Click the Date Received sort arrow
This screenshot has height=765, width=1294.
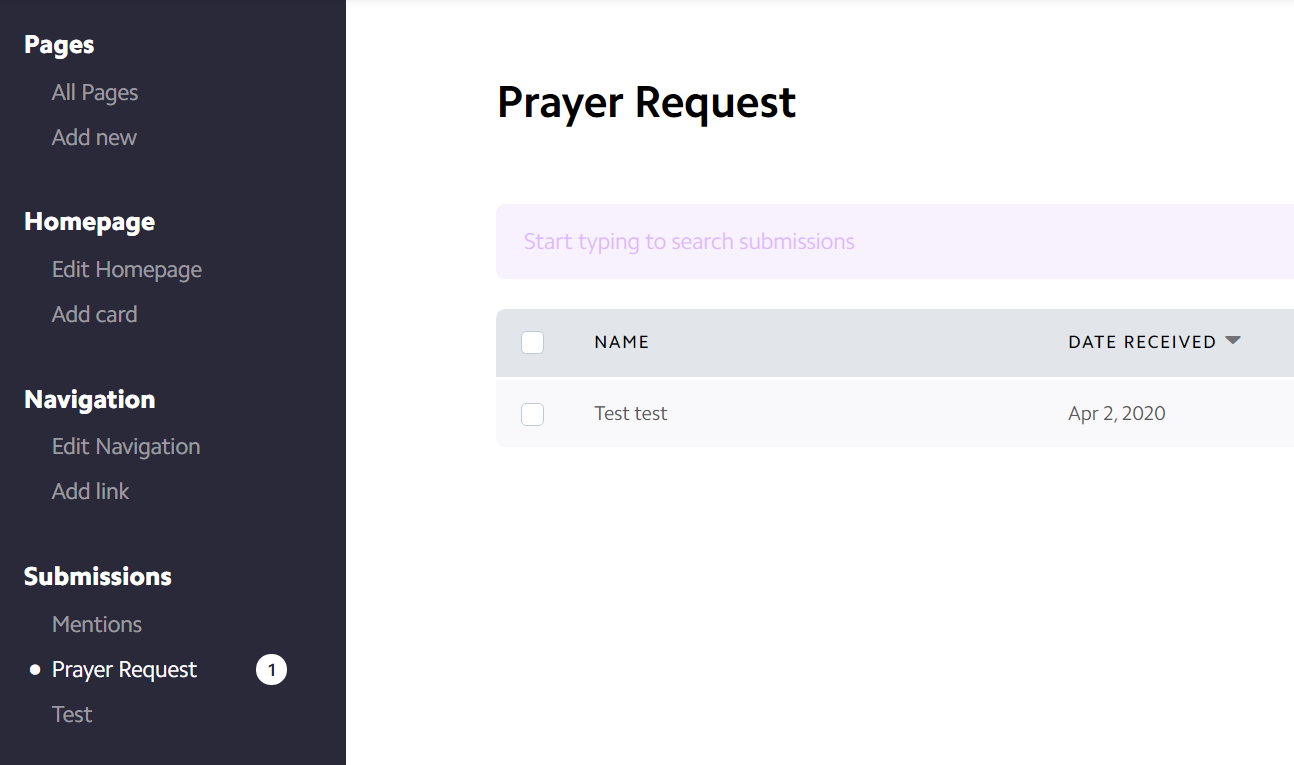1233,341
